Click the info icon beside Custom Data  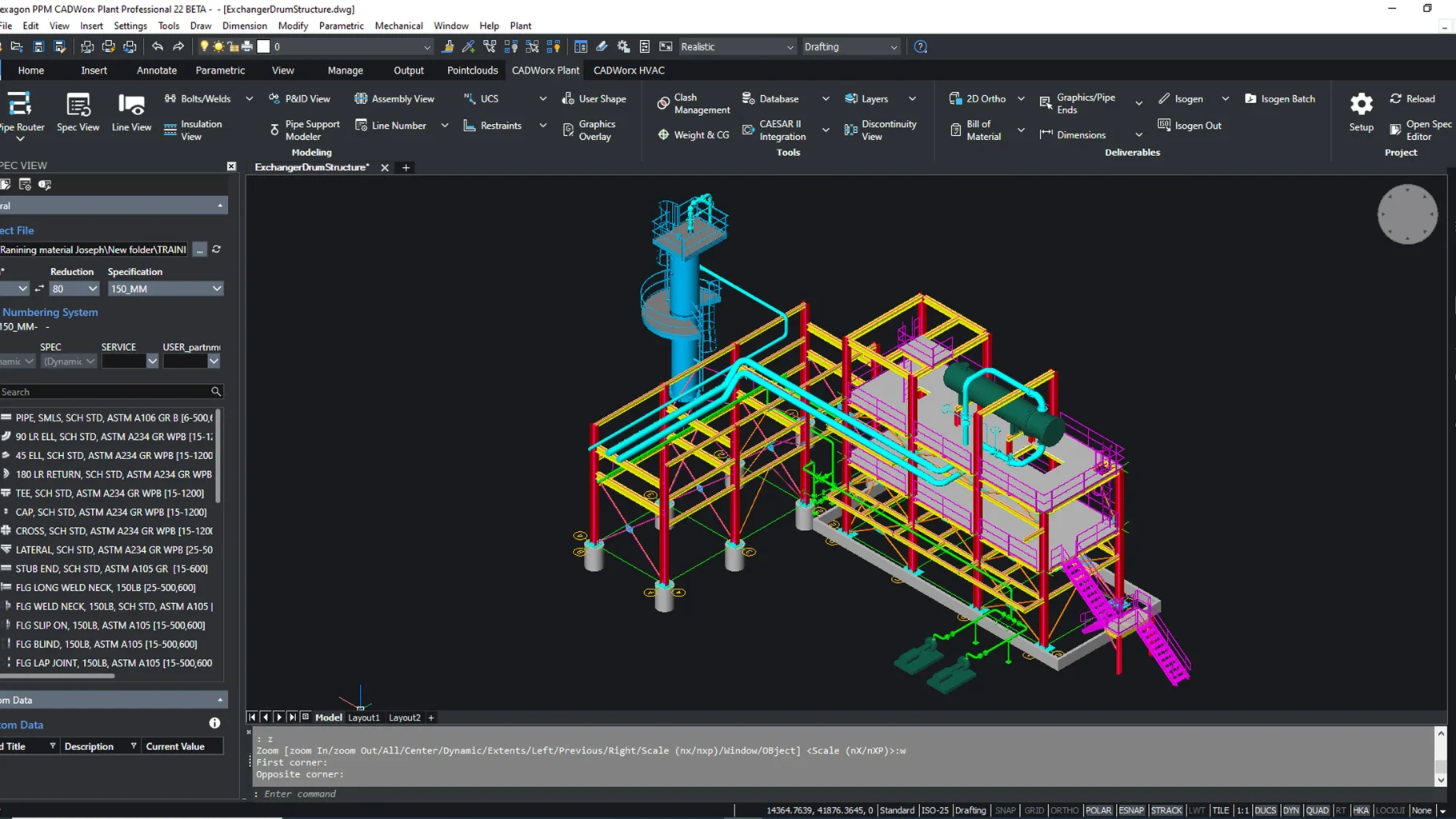click(214, 723)
